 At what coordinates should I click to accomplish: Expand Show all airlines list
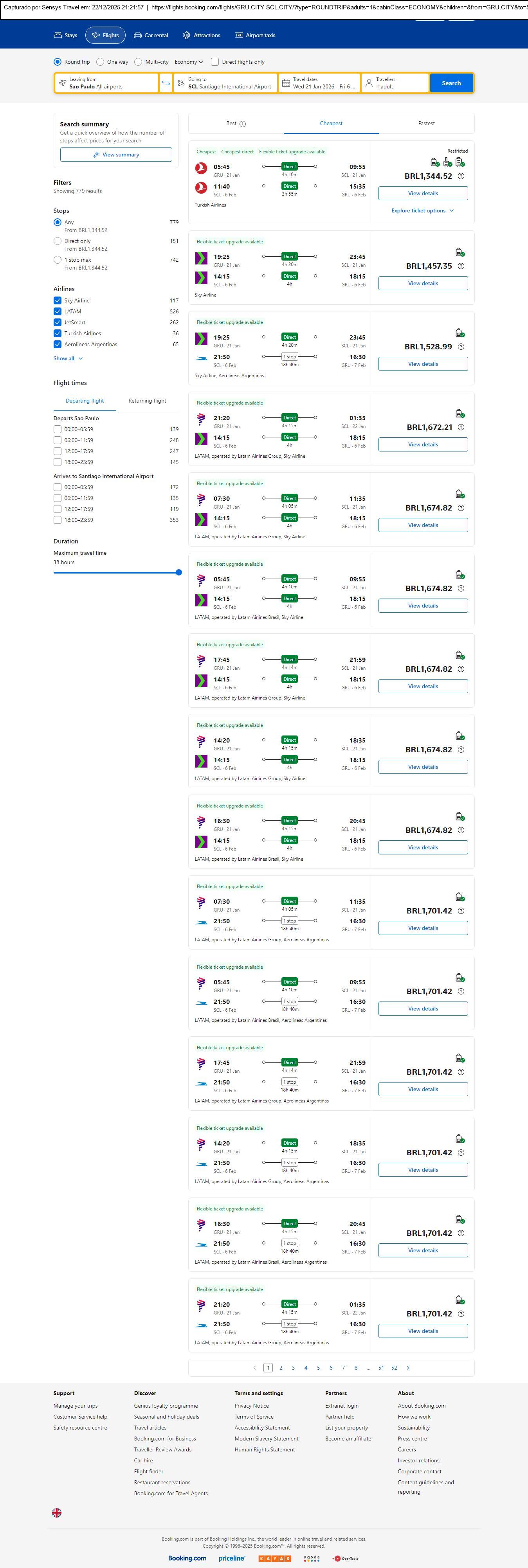click(68, 358)
